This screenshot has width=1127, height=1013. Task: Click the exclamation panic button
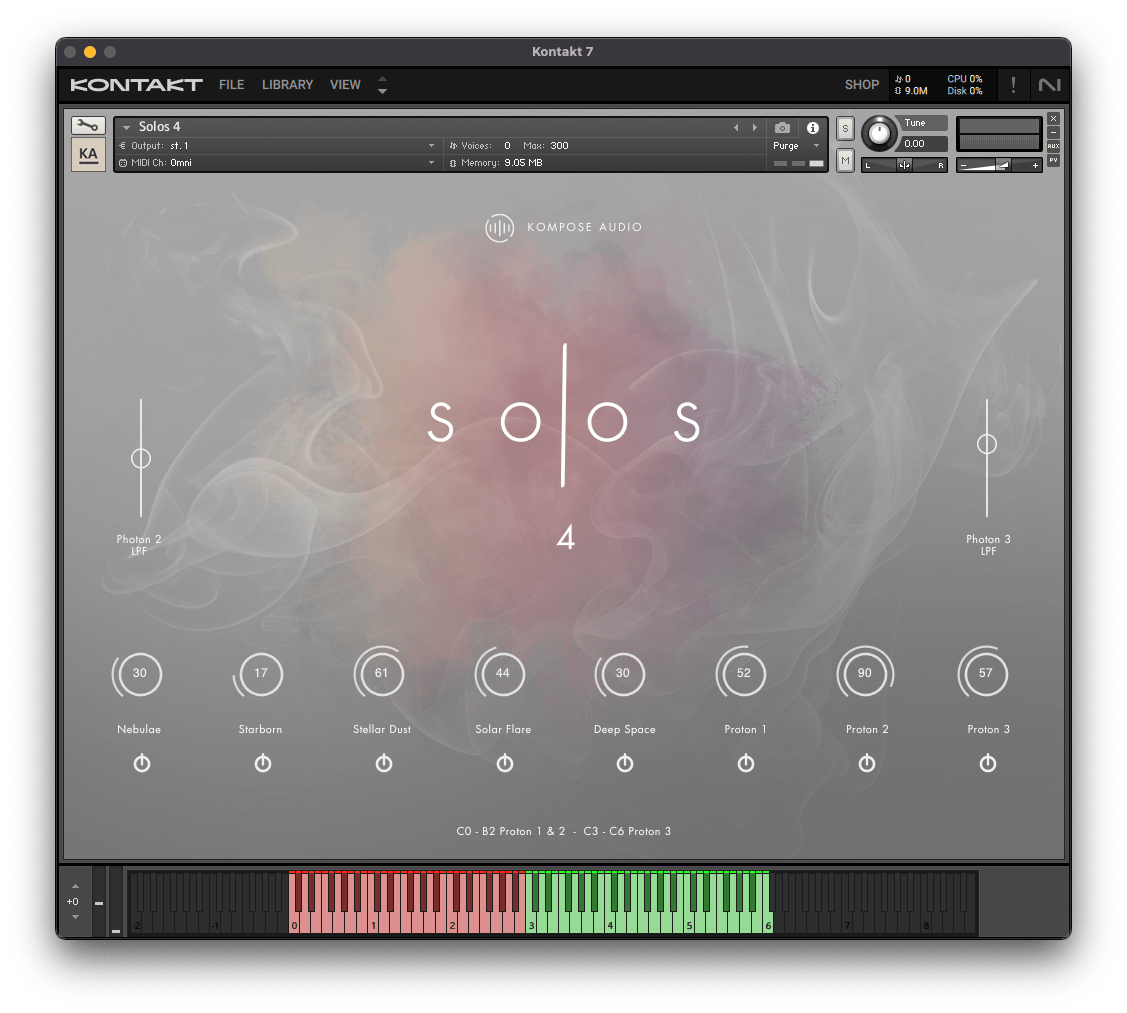pyautogui.click(x=1013, y=85)
